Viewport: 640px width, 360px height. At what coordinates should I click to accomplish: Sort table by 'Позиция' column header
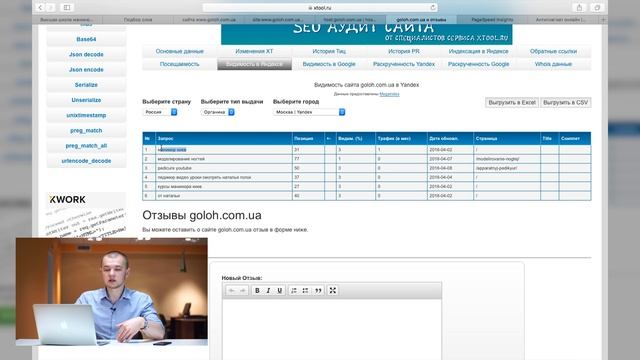point(308,138)
